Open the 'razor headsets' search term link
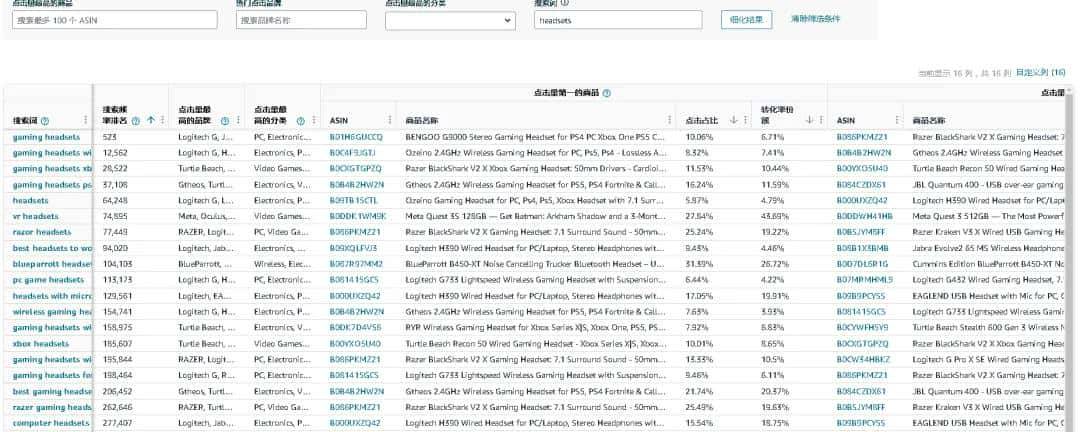This screenshot has width=1080, height=432. [42, 232]
